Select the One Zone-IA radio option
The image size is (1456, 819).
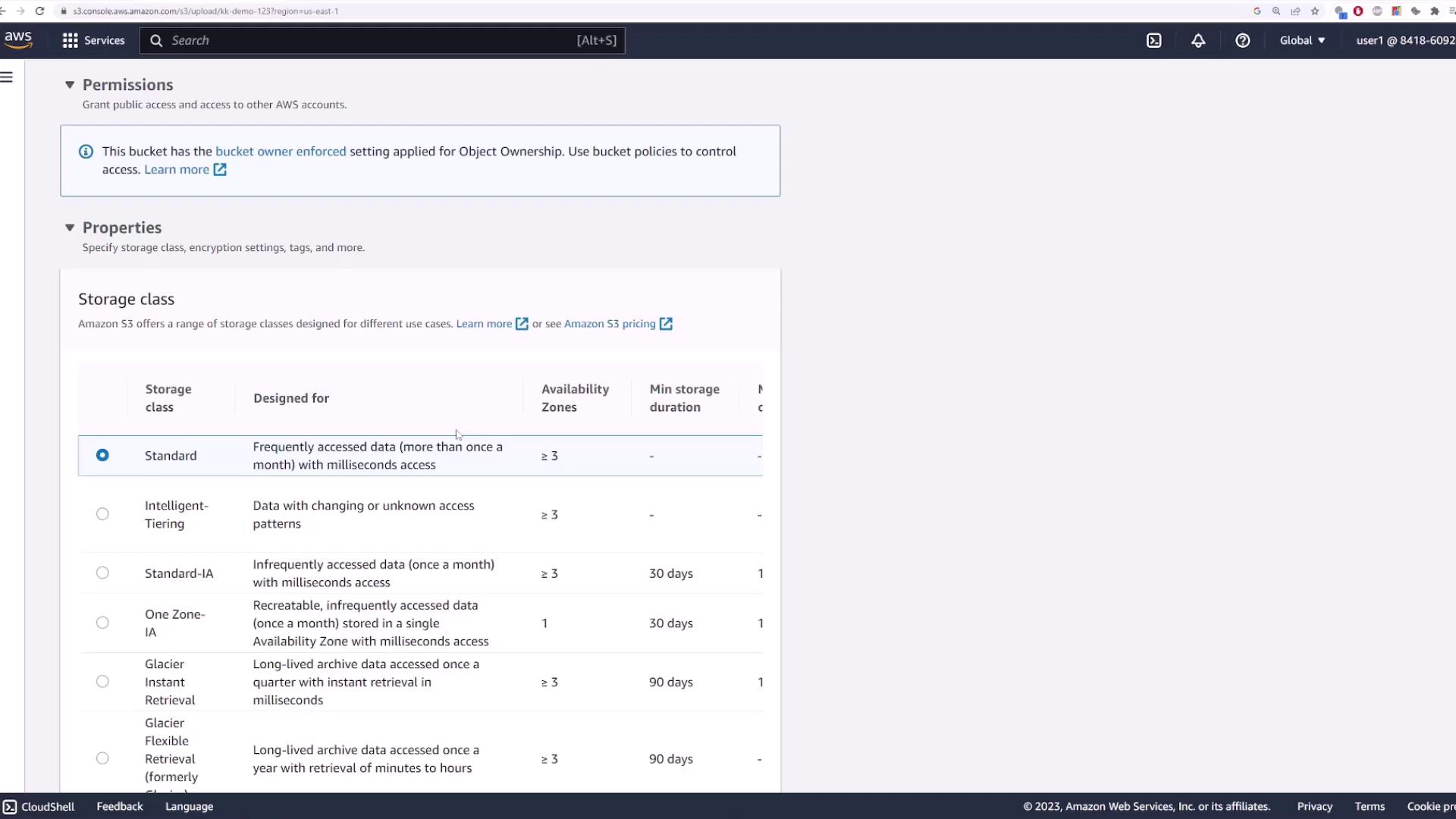click(x=102, y=623)
